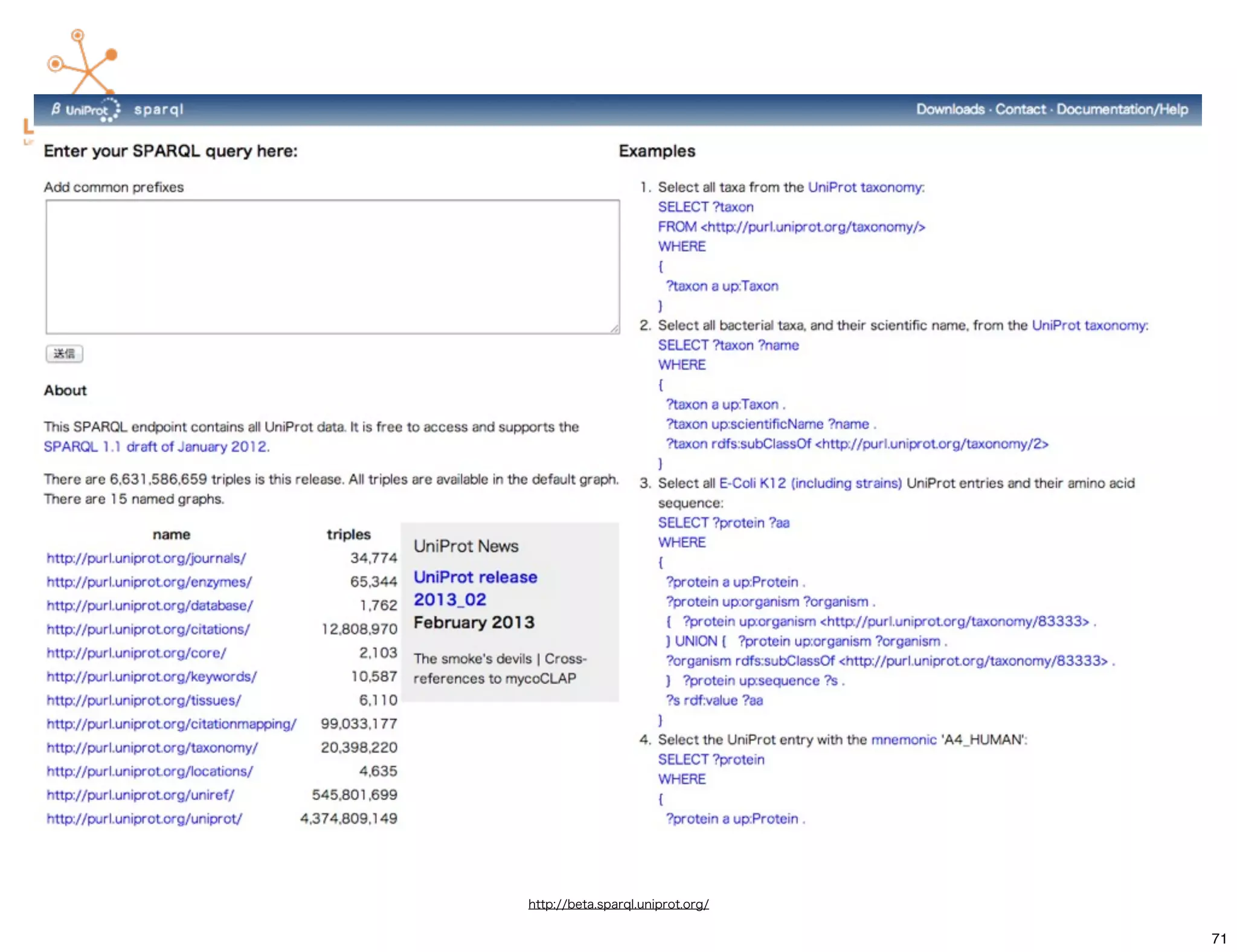This screenshot has width=1237, height=952.
Task: Click ?s rdf:value ?aa line
Action: [x=715, y=701]
